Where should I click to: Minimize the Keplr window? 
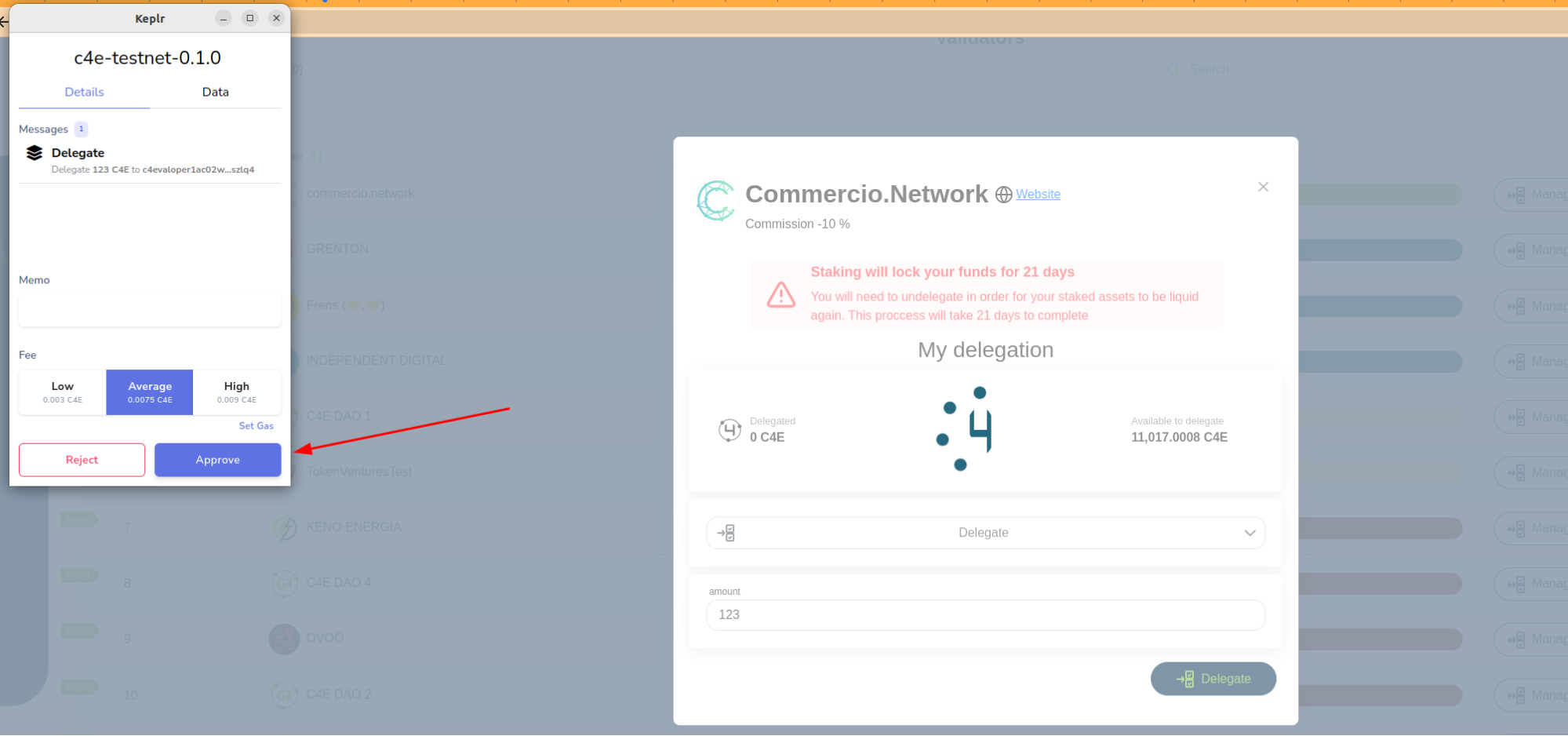(224, 18)
